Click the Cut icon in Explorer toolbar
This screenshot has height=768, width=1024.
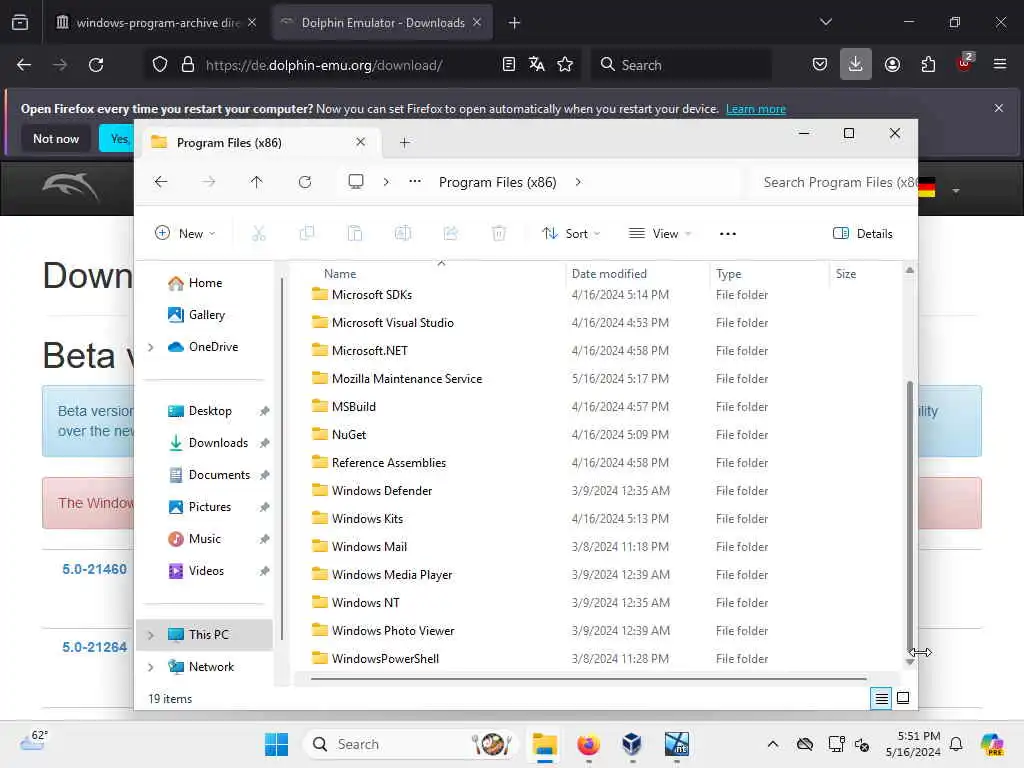click(259, 233)
